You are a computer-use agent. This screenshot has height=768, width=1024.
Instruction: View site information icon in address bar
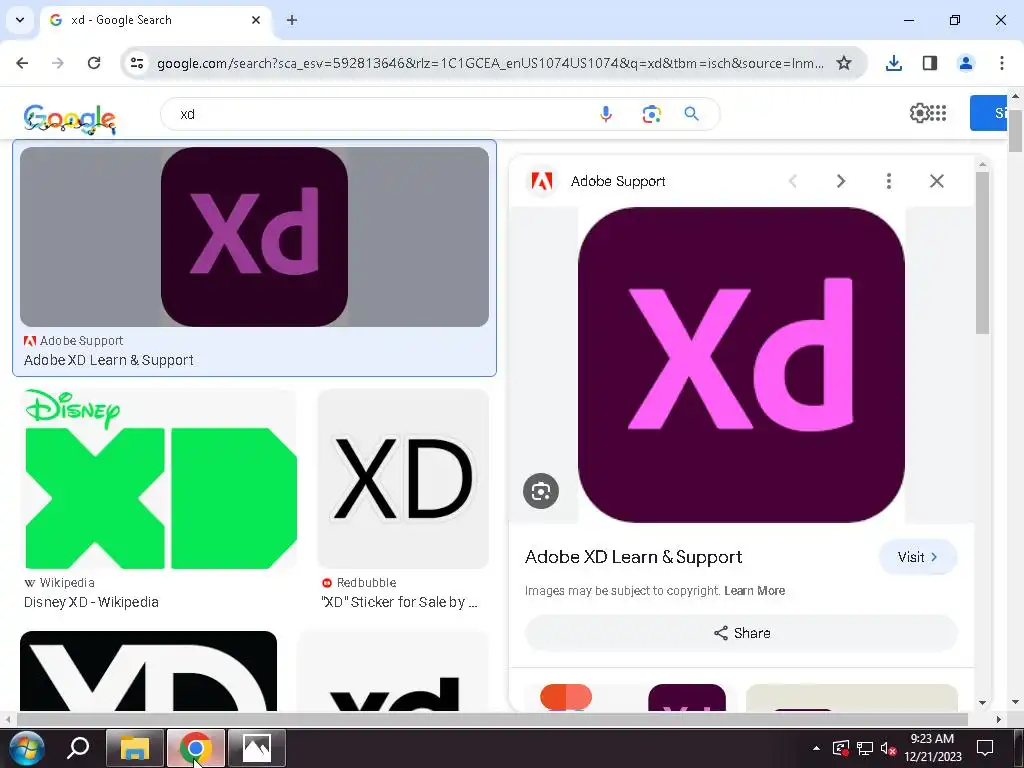(137, 63)
